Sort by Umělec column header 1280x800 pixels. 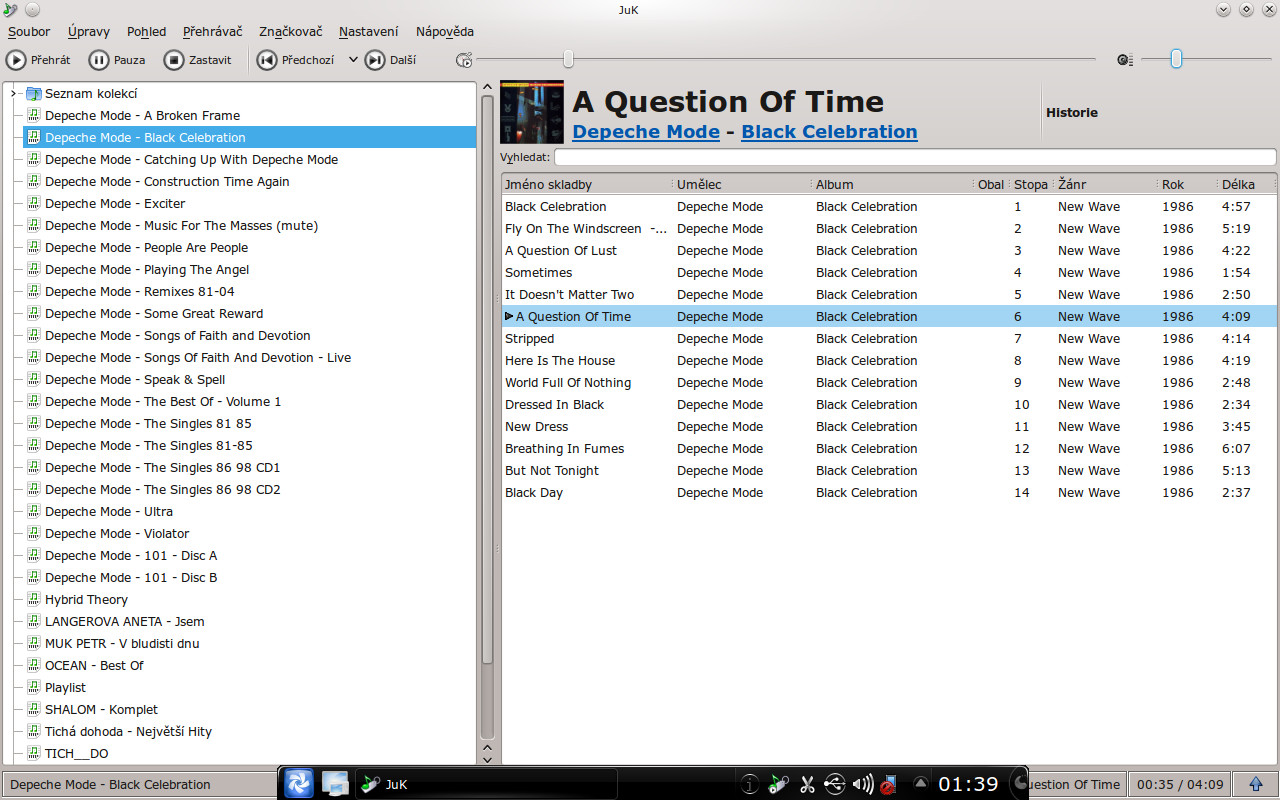tap(742, 184)
